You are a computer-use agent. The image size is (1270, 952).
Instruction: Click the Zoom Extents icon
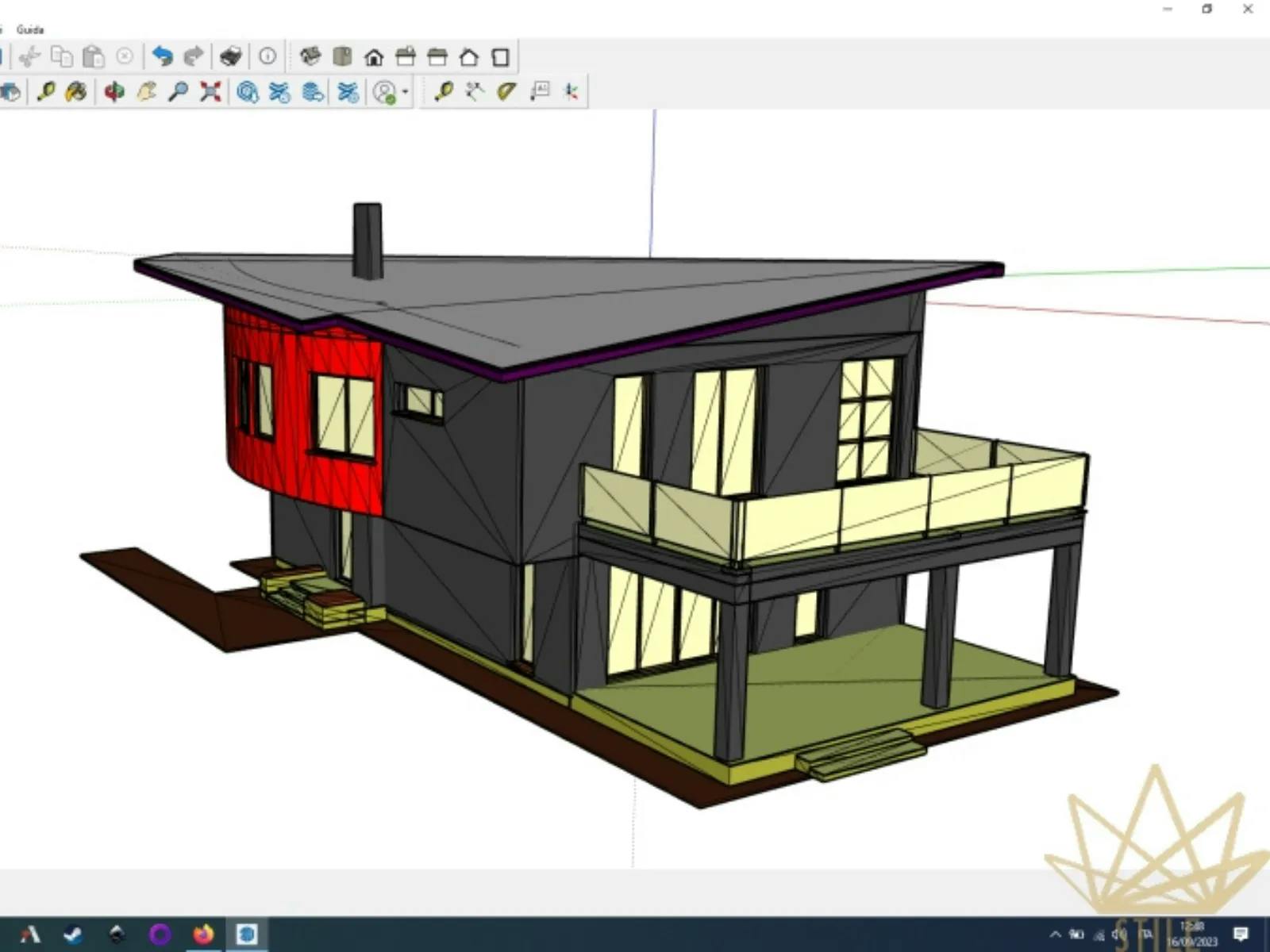click(x=210, y=92)
